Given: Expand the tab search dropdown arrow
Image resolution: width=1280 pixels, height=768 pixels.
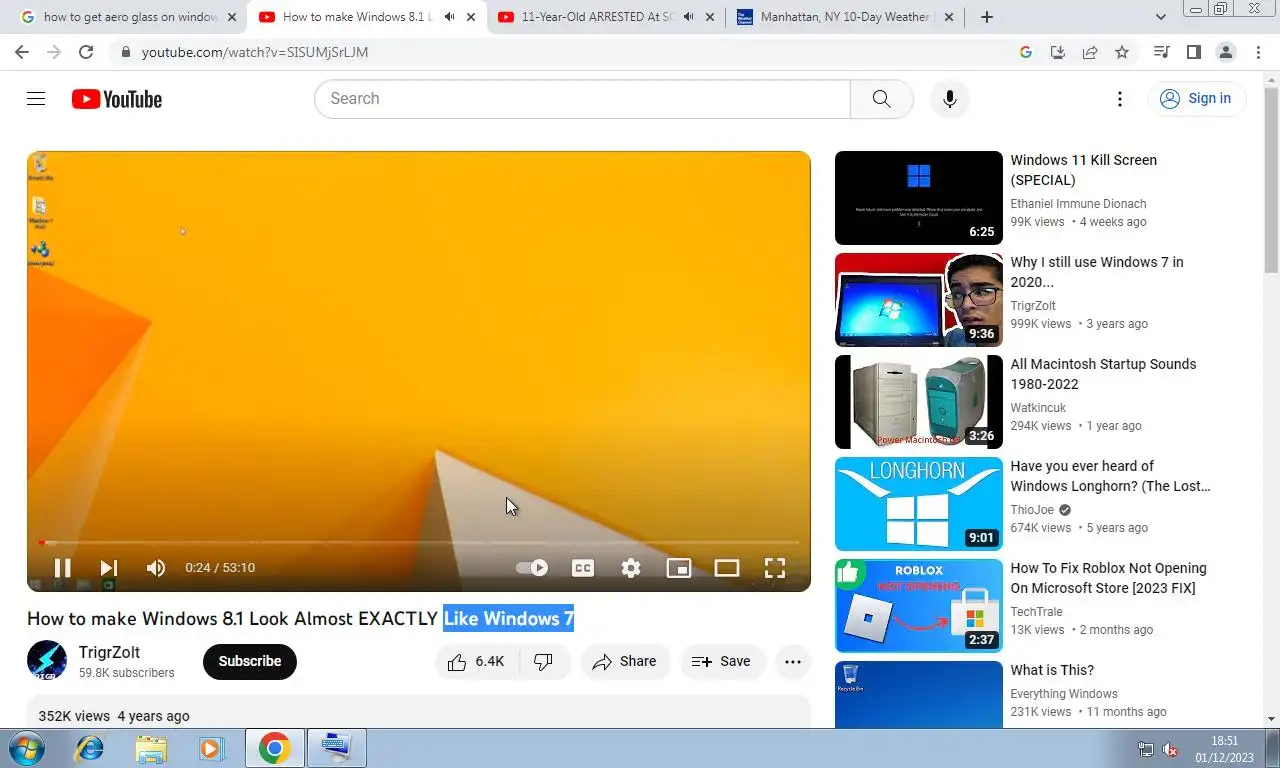Looking at the screenshot, I should pyautogui.click(x=1161, y=17).
